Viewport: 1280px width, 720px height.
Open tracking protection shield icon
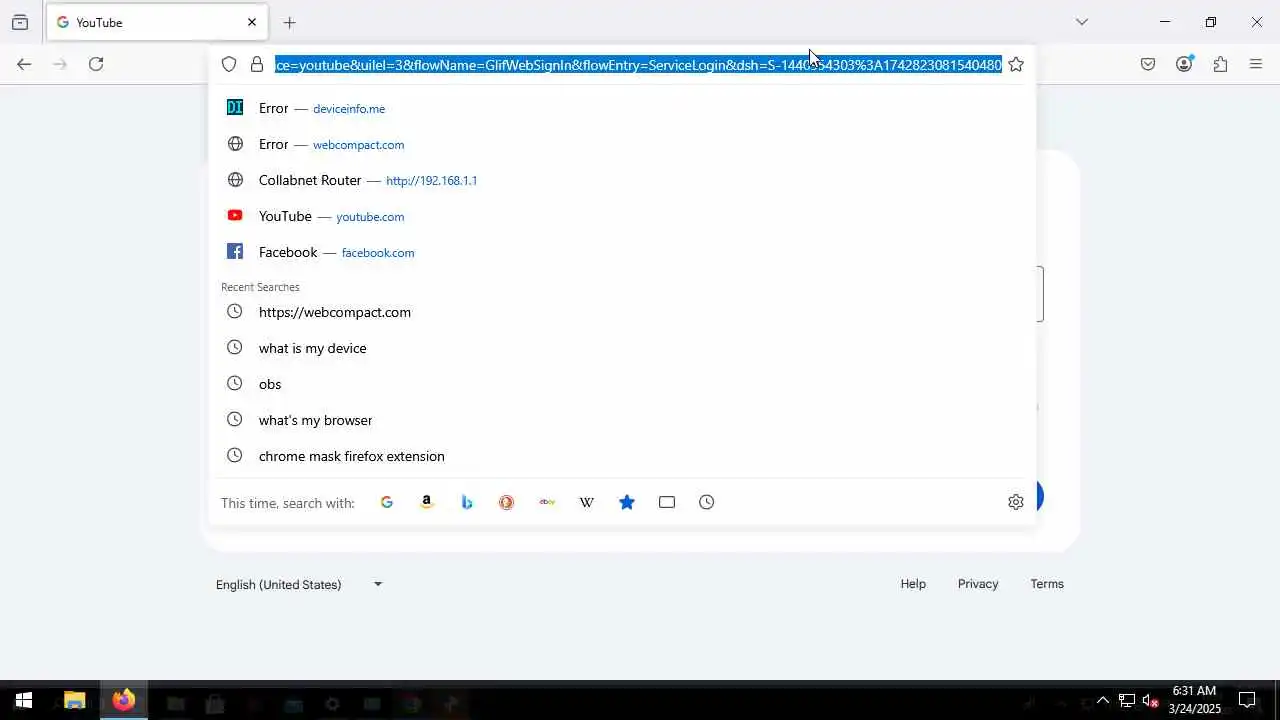point(229,64)
